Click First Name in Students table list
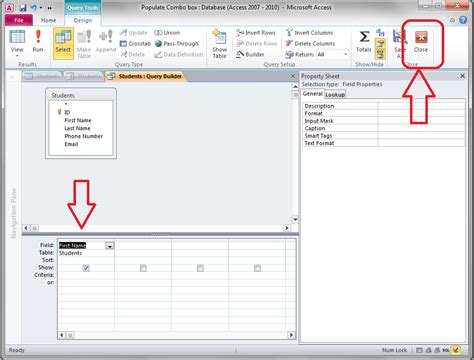Screen dimensions: 474x360 coord(77,120)
